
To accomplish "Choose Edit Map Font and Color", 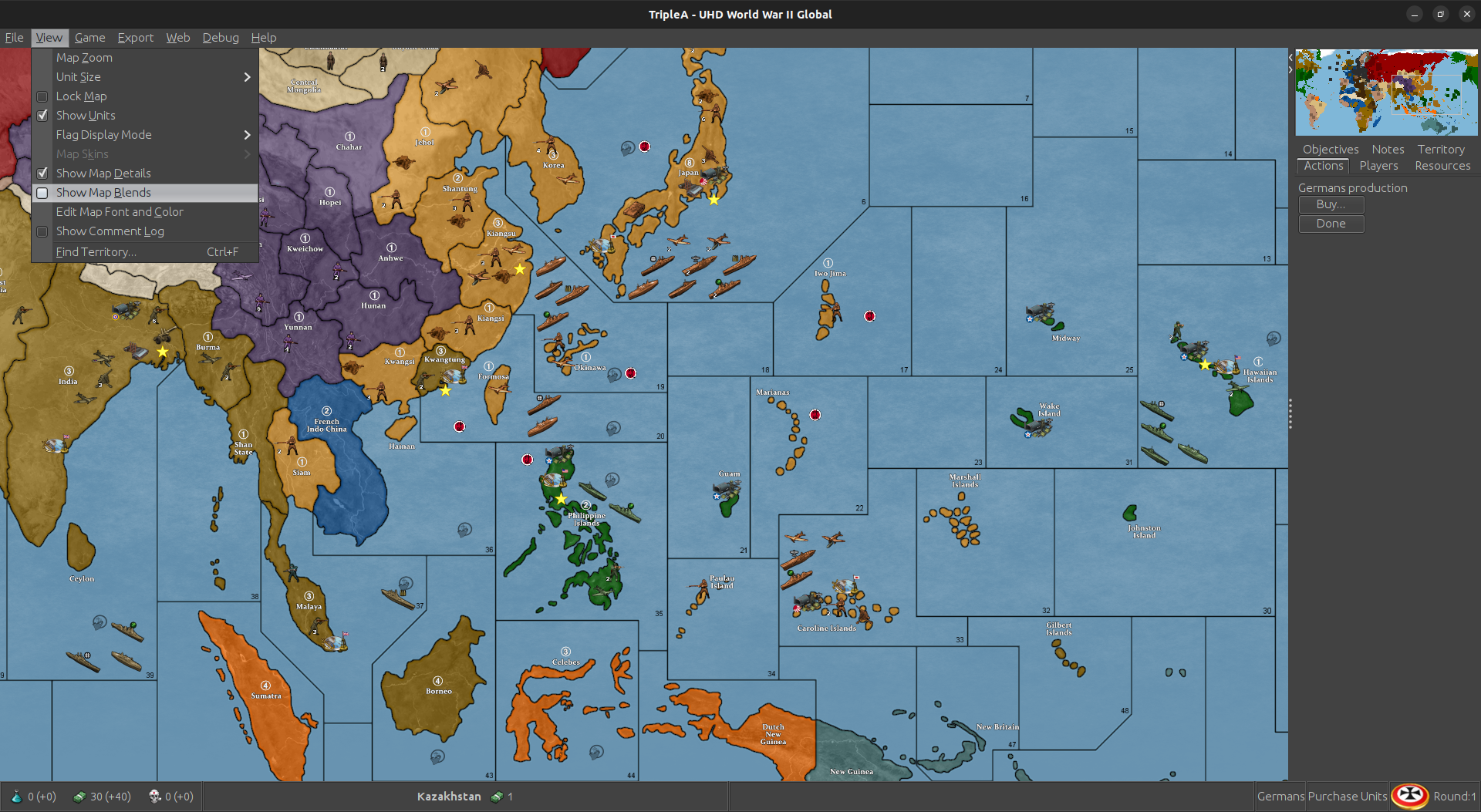I will (145, 212).
